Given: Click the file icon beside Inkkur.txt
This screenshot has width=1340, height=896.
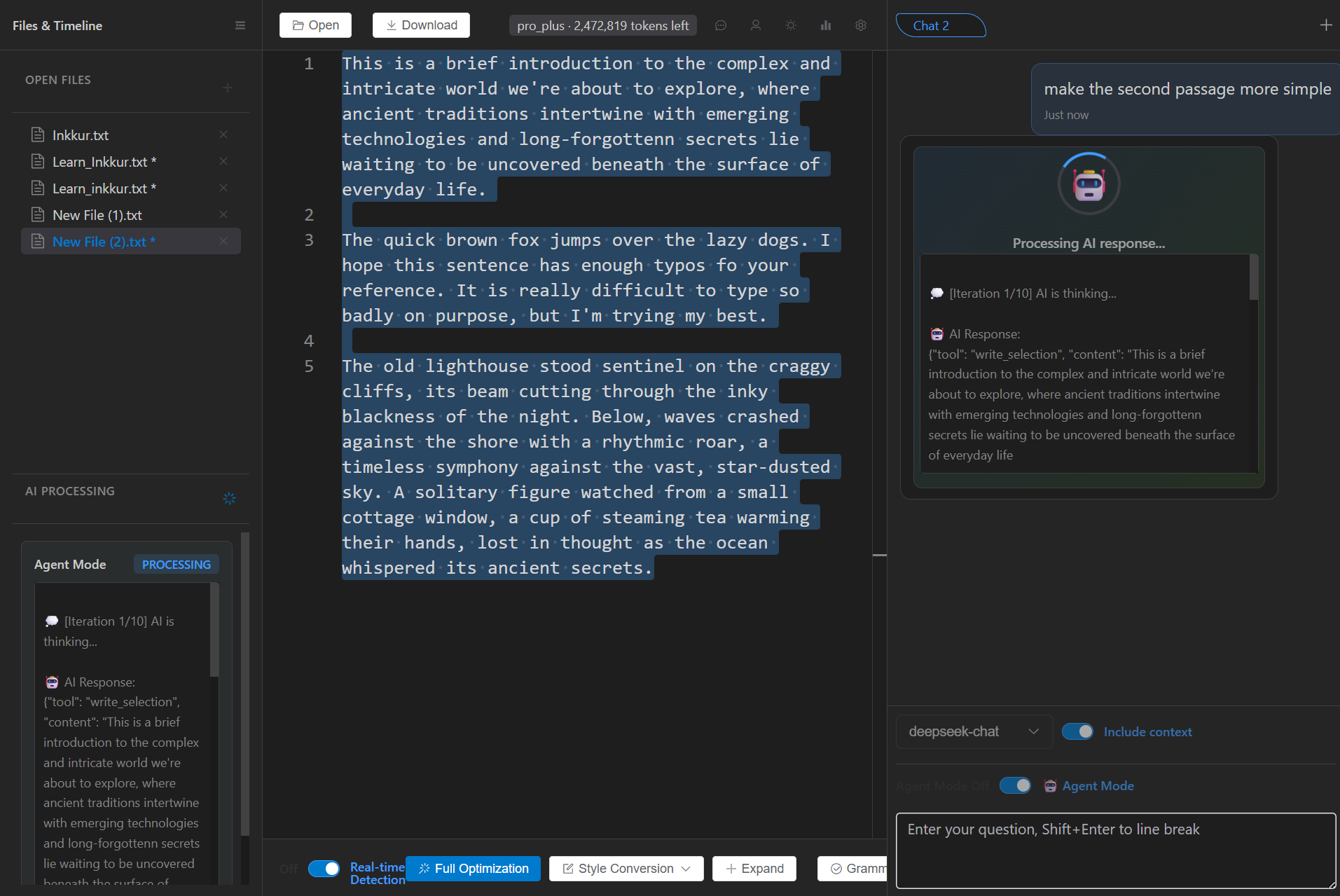Looking at the screenshot, I should tap(38, 135).
